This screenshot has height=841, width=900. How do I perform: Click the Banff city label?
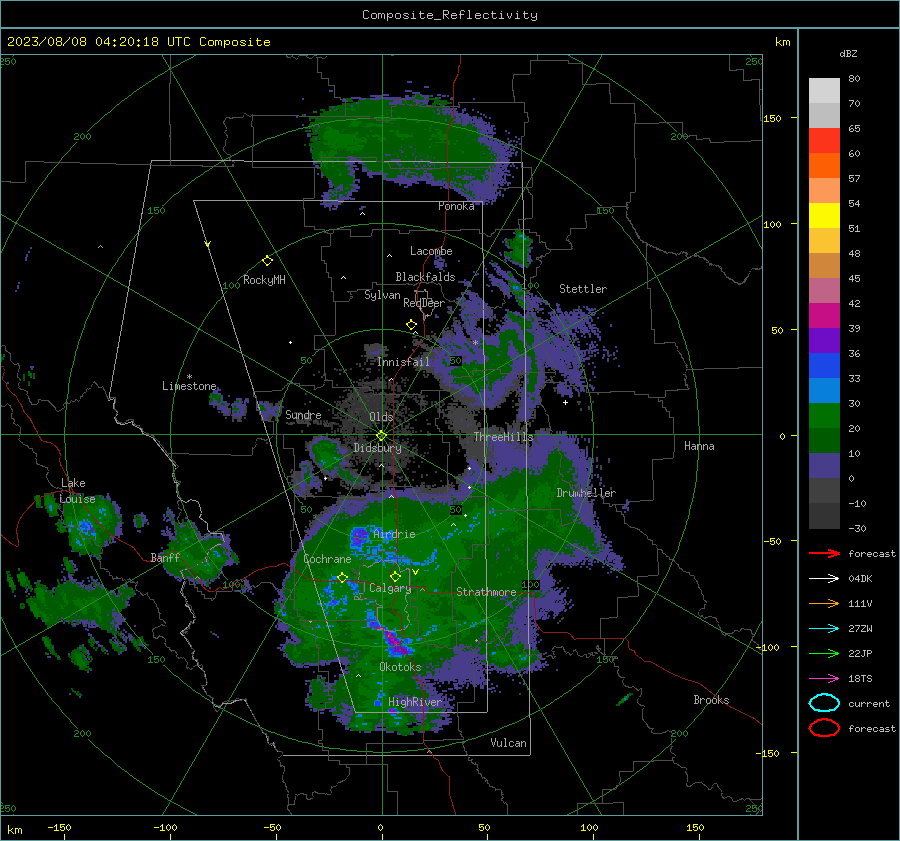coord(165,558)
